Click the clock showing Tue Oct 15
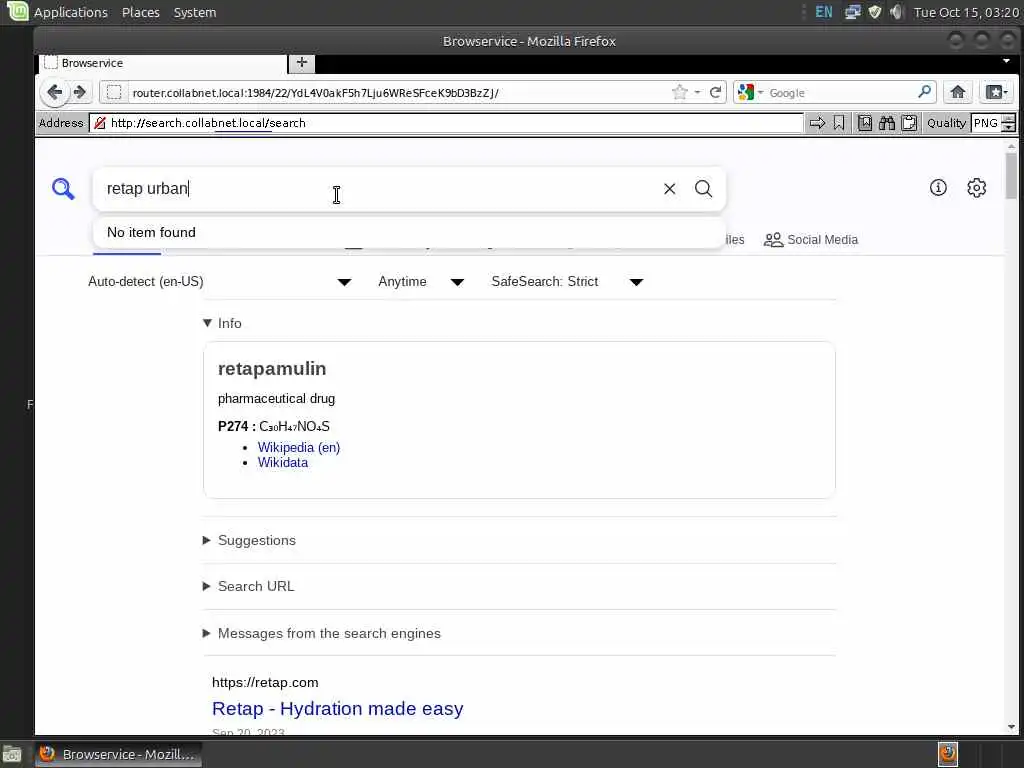Viewport: 1024px width, 768px height. click(967, 12)
